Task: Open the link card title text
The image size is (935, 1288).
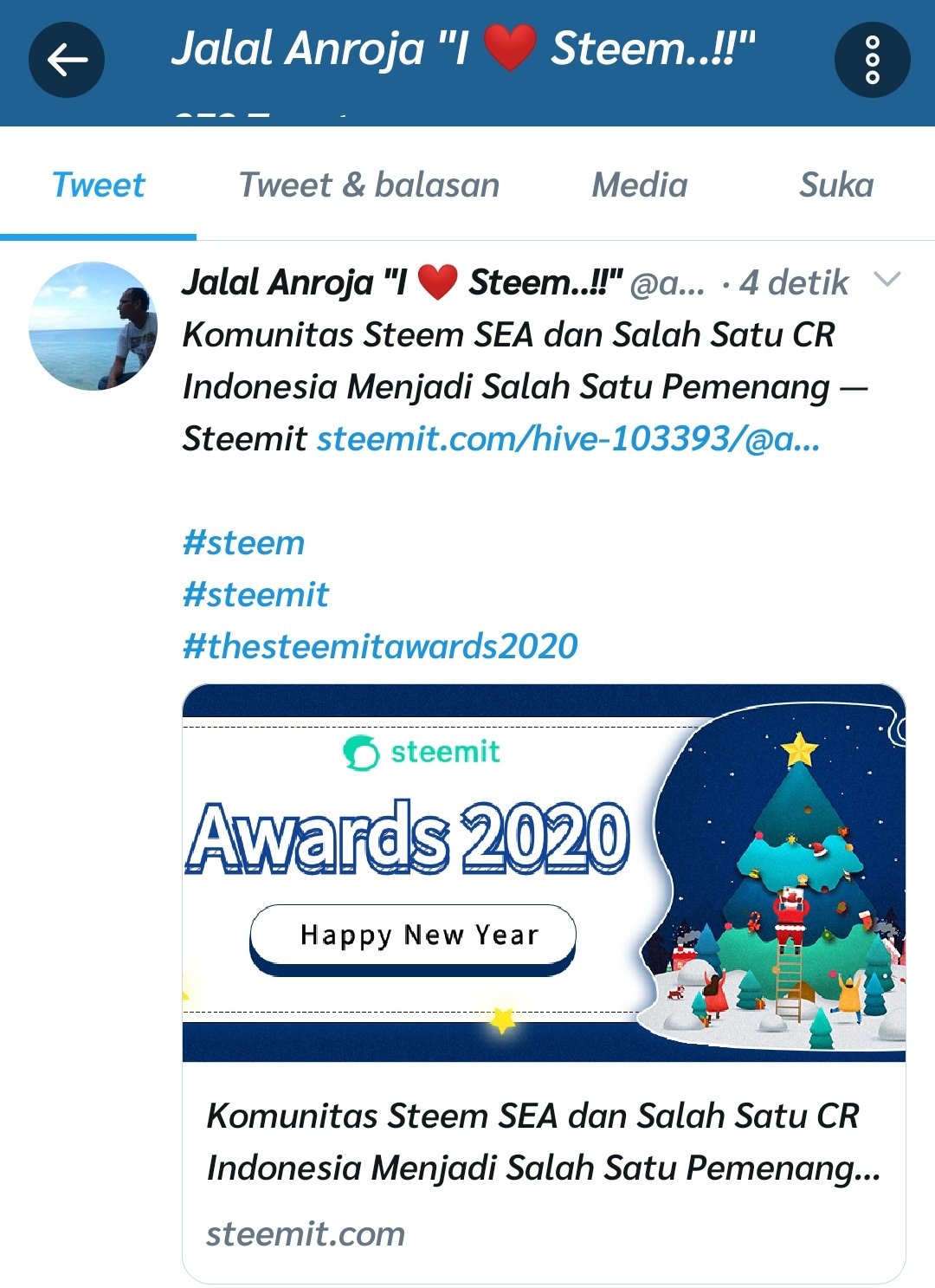Action: click(544, 1142)
